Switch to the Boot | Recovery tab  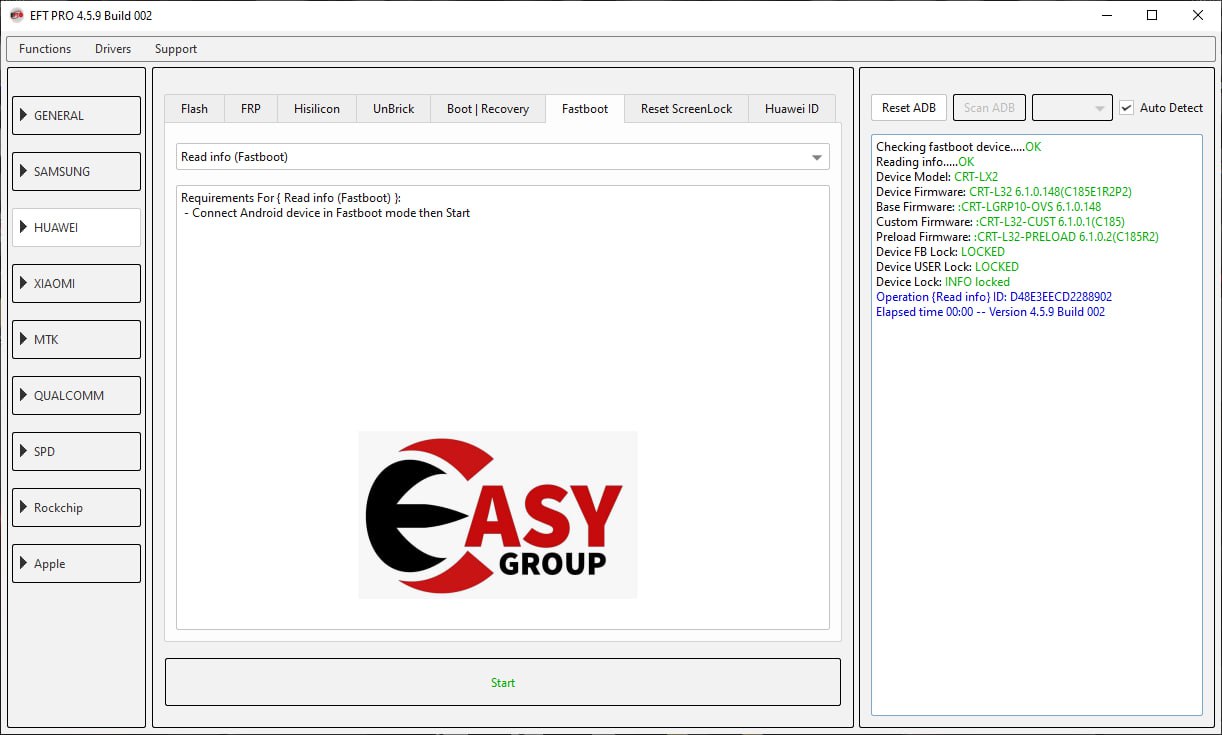[x=488, y=109]
